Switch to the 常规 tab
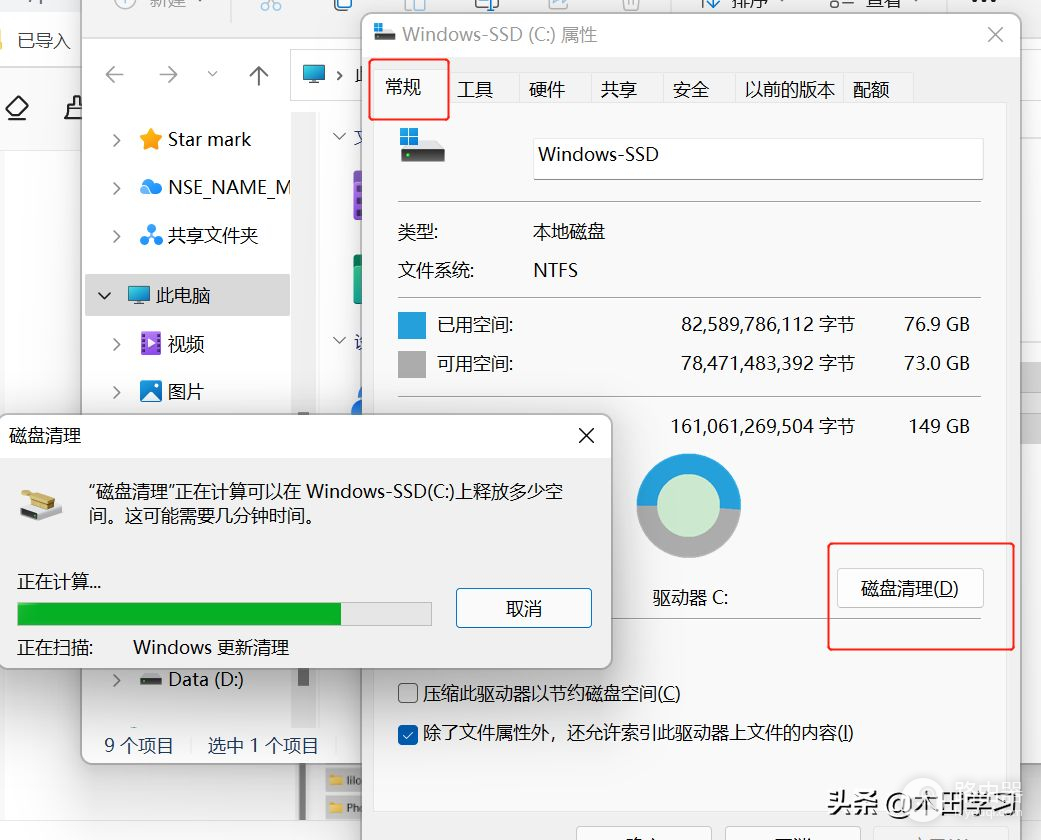Viewport: 1041px width, 840px height. [x=404, y=88]
